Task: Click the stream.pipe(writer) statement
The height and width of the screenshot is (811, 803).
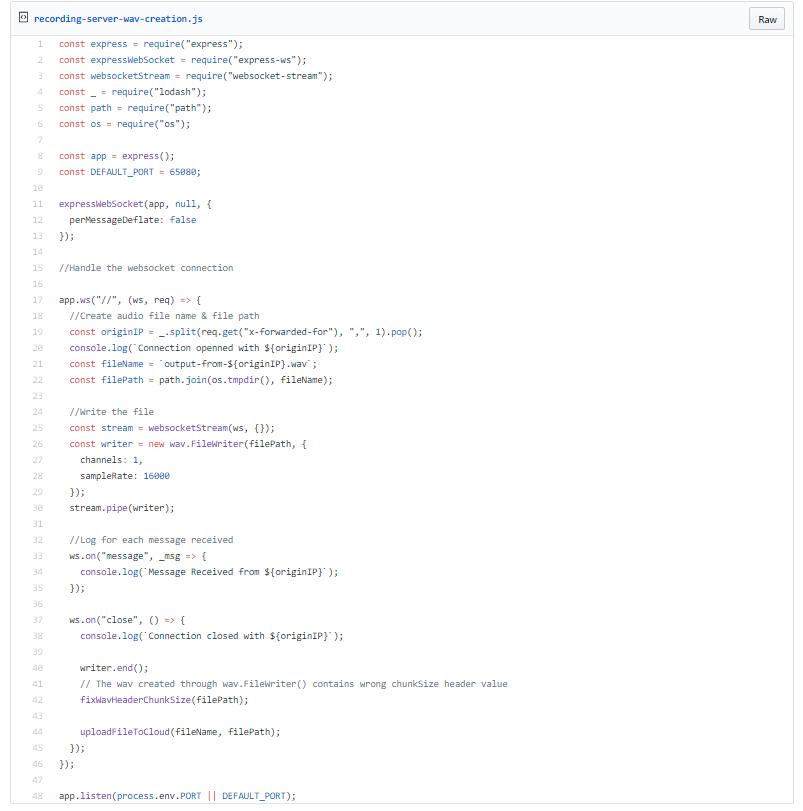Action: (122, 508)
